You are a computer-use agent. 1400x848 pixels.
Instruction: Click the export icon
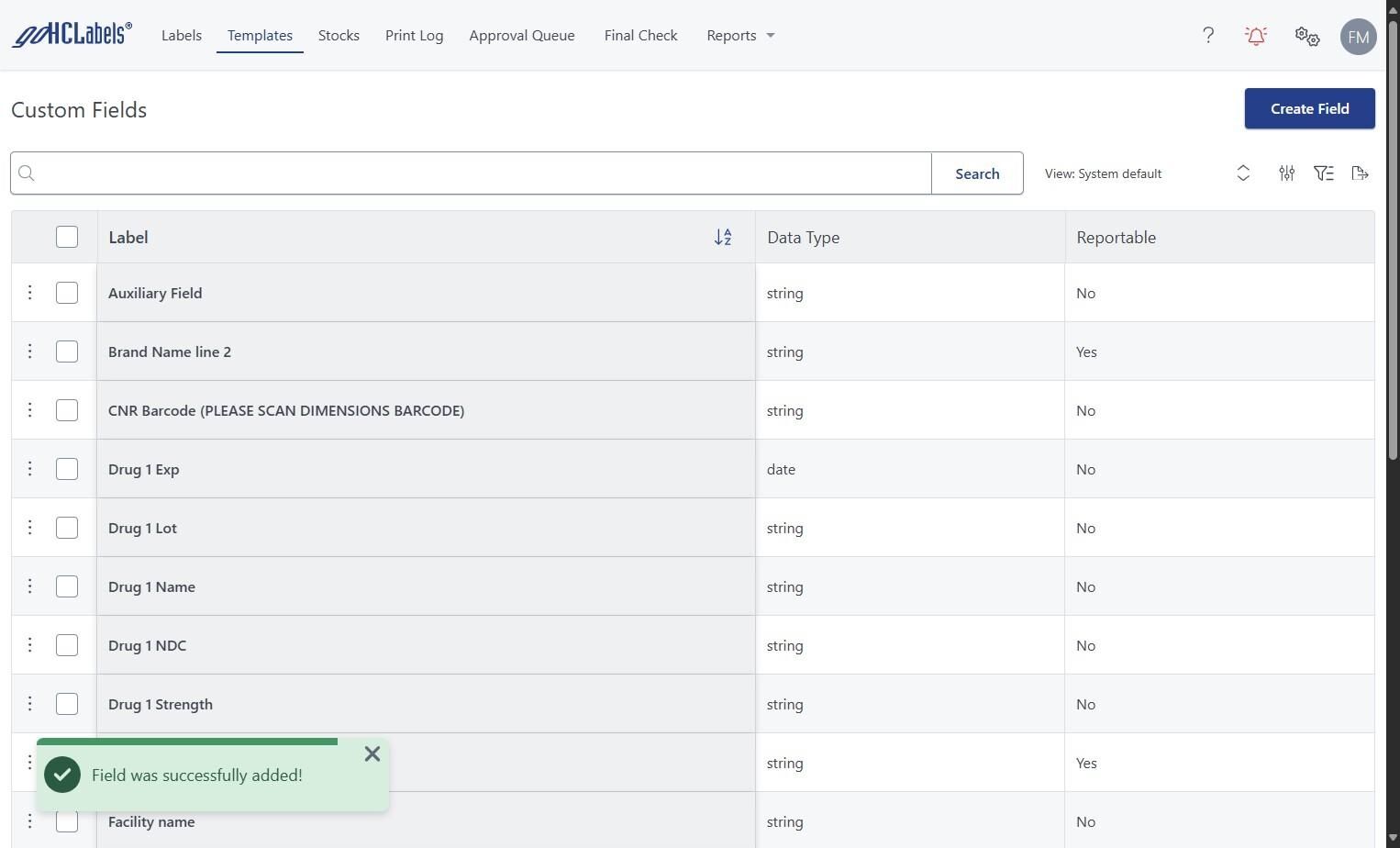[1360, 173]
